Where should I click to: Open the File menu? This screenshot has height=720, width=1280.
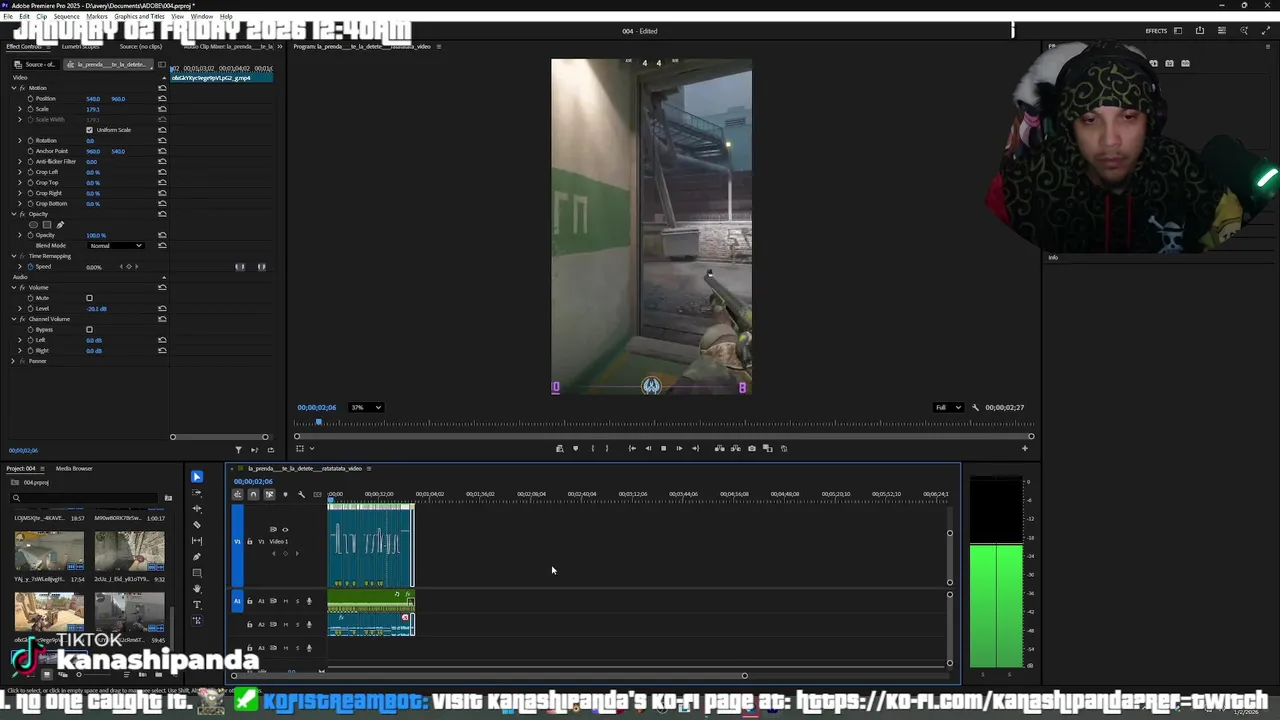tap(9, 17)
